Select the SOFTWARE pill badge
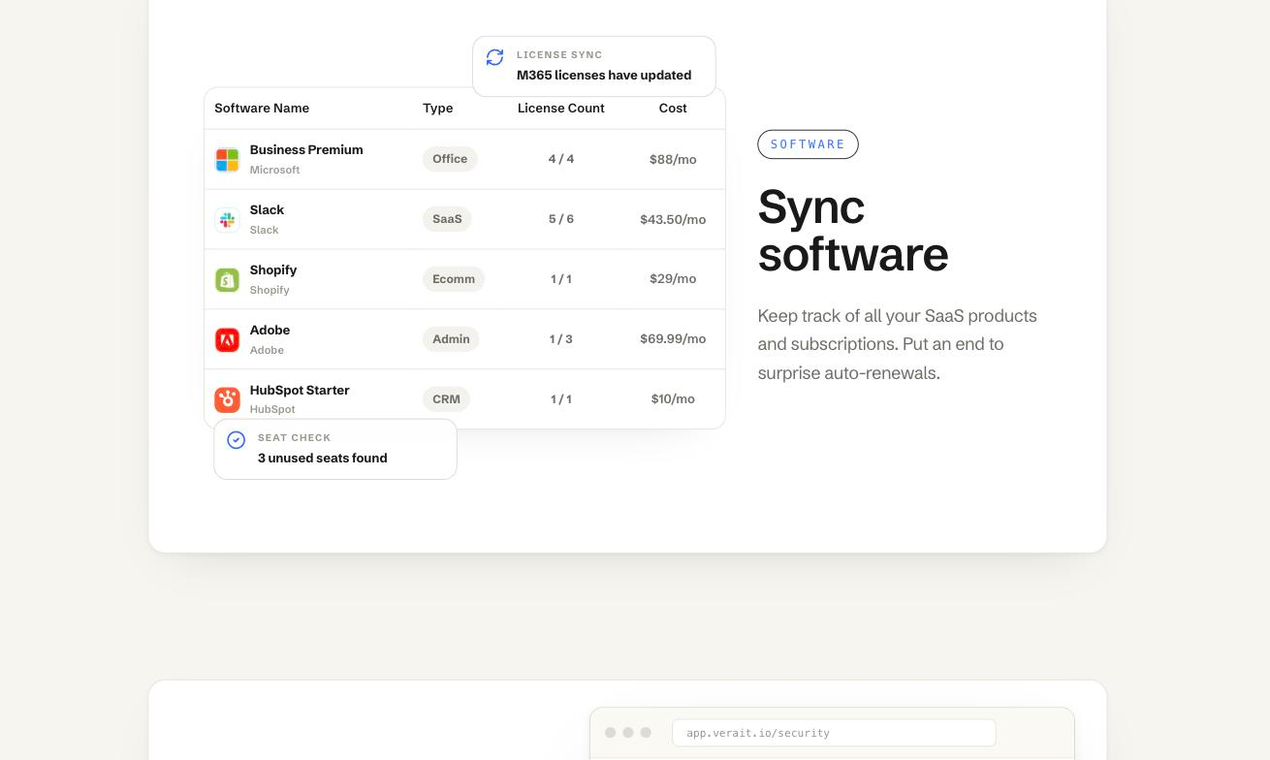The height and width of the screenshot is (760, 1270). click(808, 144)
